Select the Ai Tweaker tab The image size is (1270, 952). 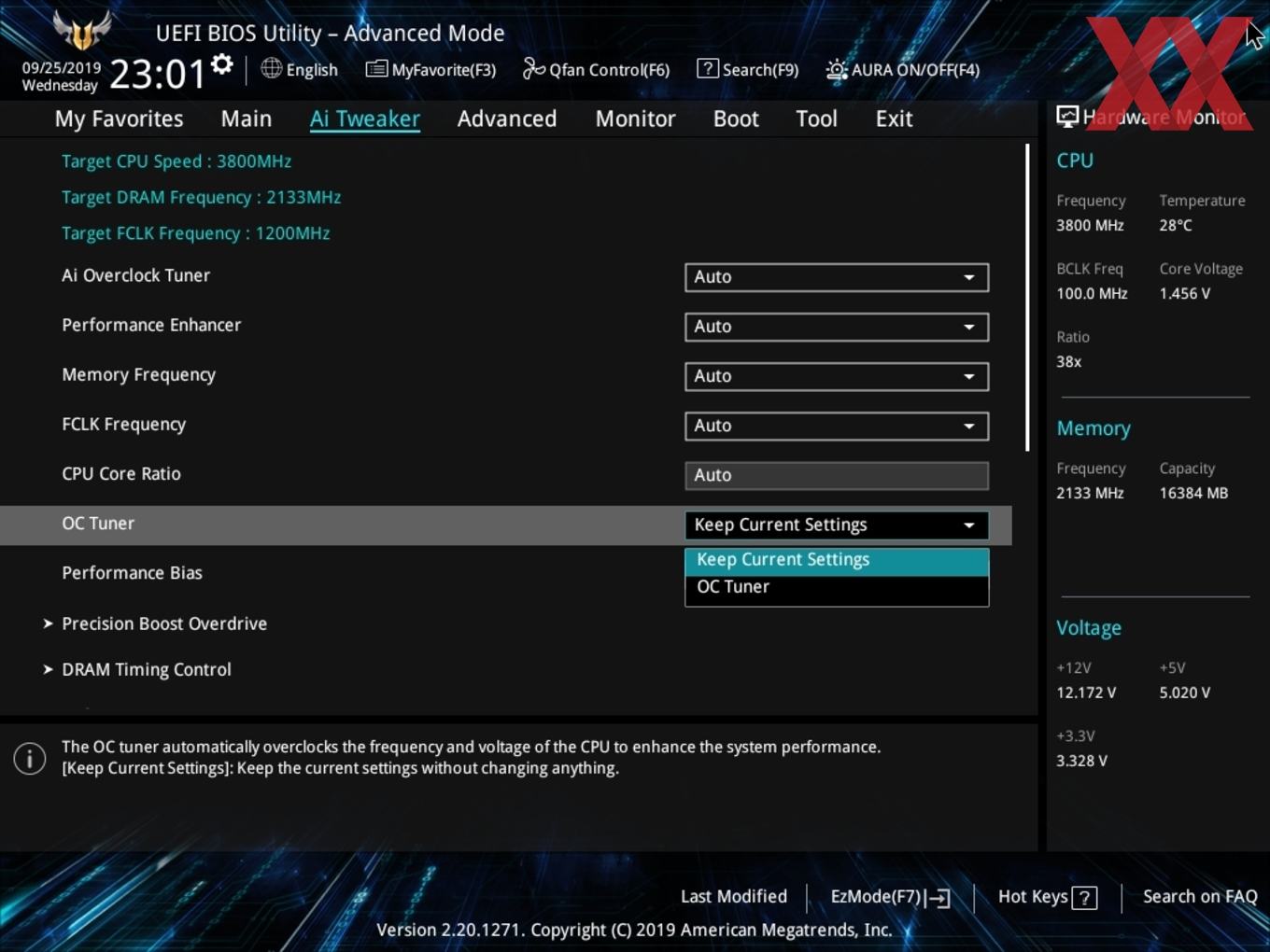click(365, 119)
